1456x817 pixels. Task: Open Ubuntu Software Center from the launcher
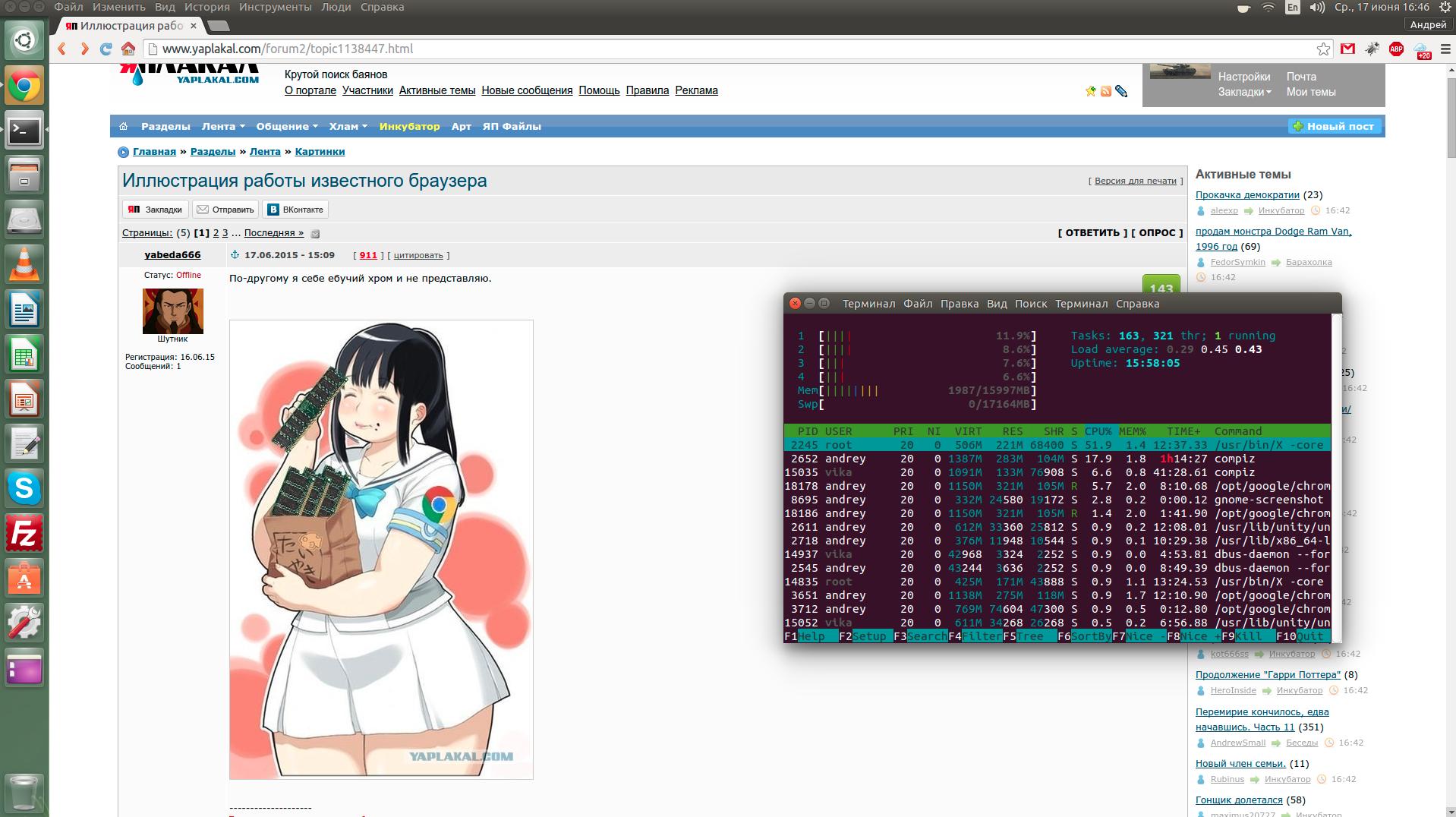pos(24,578)
